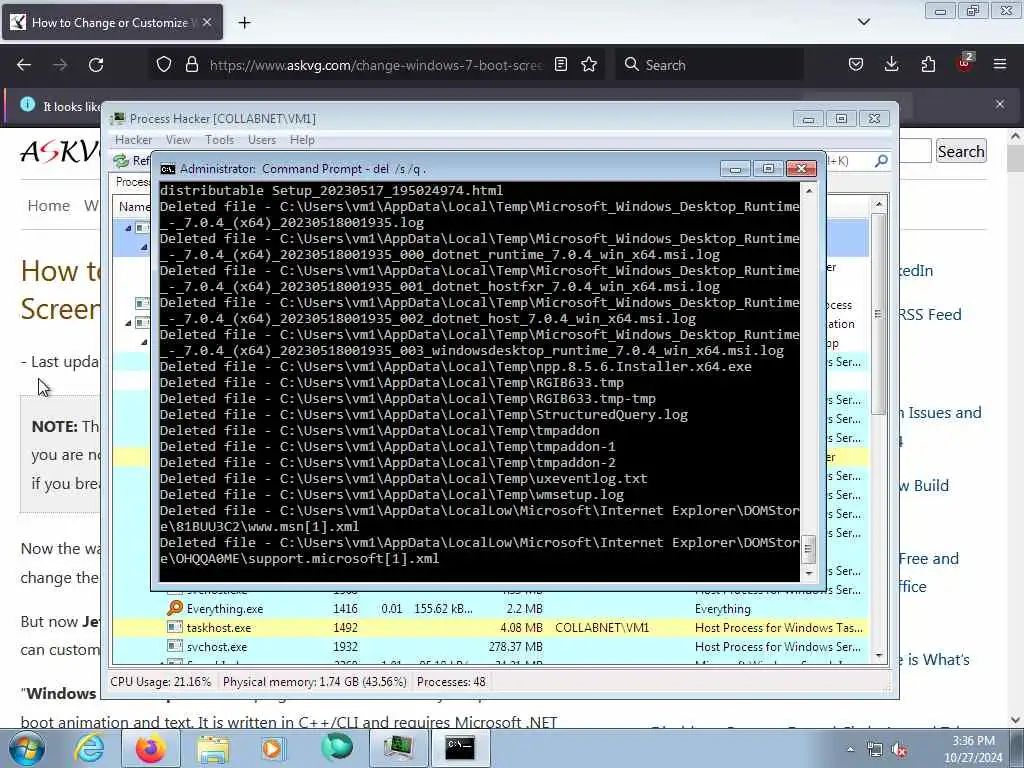Image resolution: width=1024 pixels, height=768 pixels.
Task: Click the askvg.com address bar URL
Action: point(376,65)
